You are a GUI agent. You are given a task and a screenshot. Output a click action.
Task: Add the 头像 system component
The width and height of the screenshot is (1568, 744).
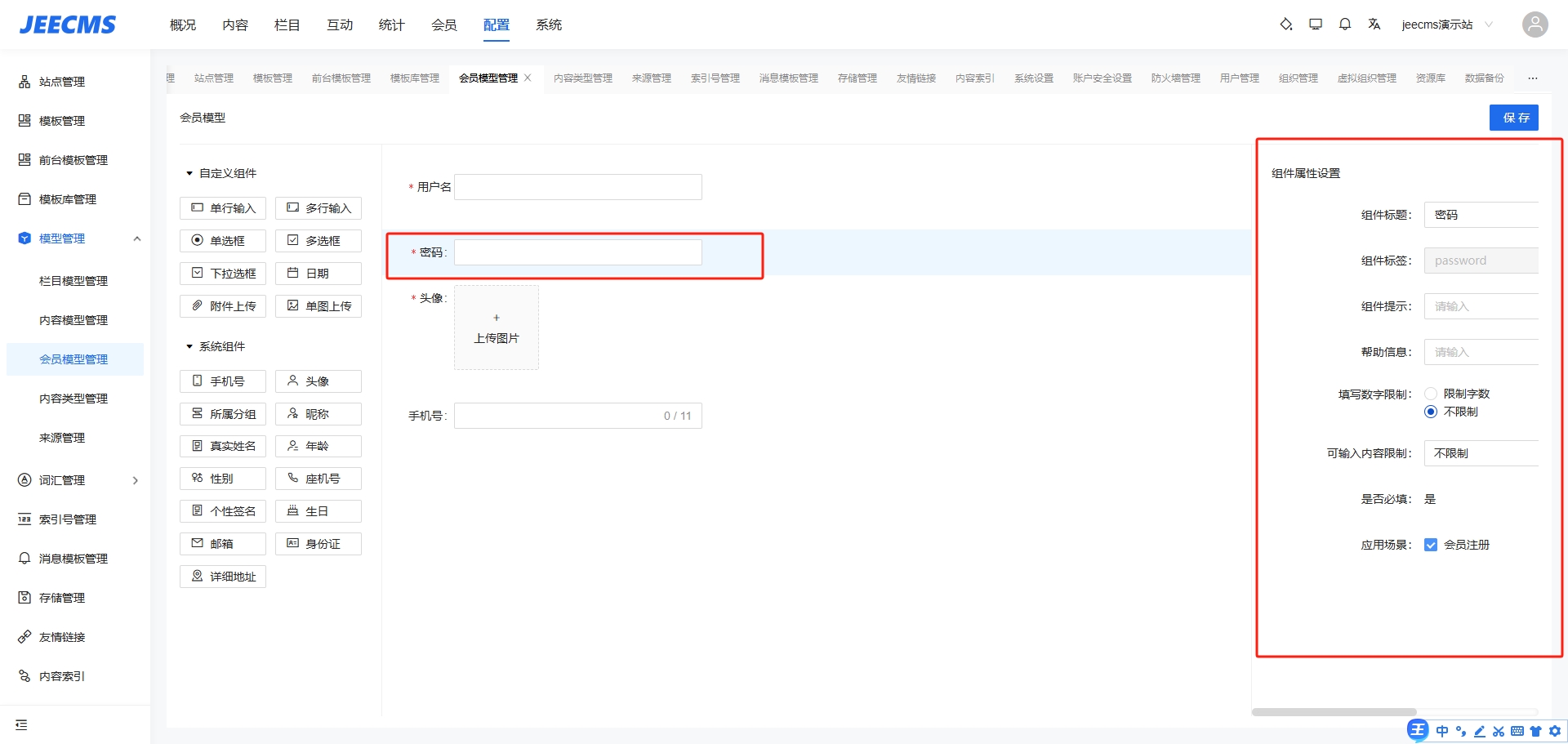[318, 381]
